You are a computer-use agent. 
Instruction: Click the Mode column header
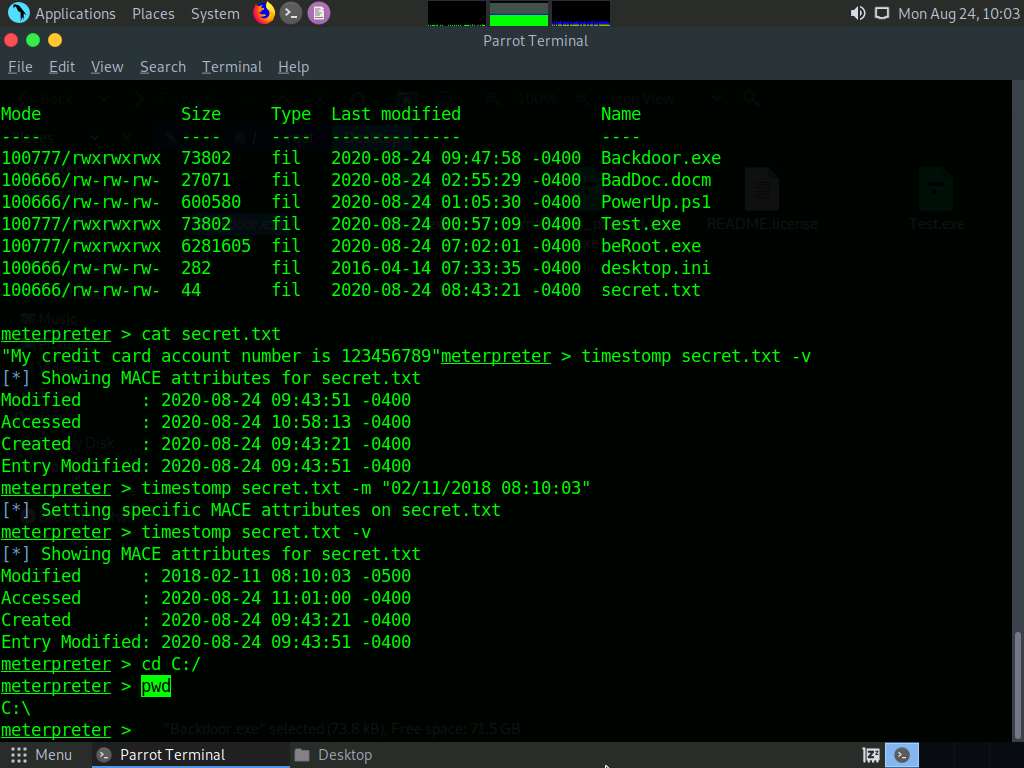pyautogui.click(x=21, y=114)
